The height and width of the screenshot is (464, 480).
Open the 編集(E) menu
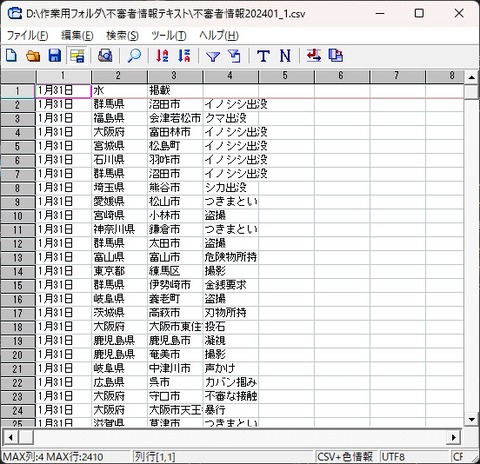77,35
